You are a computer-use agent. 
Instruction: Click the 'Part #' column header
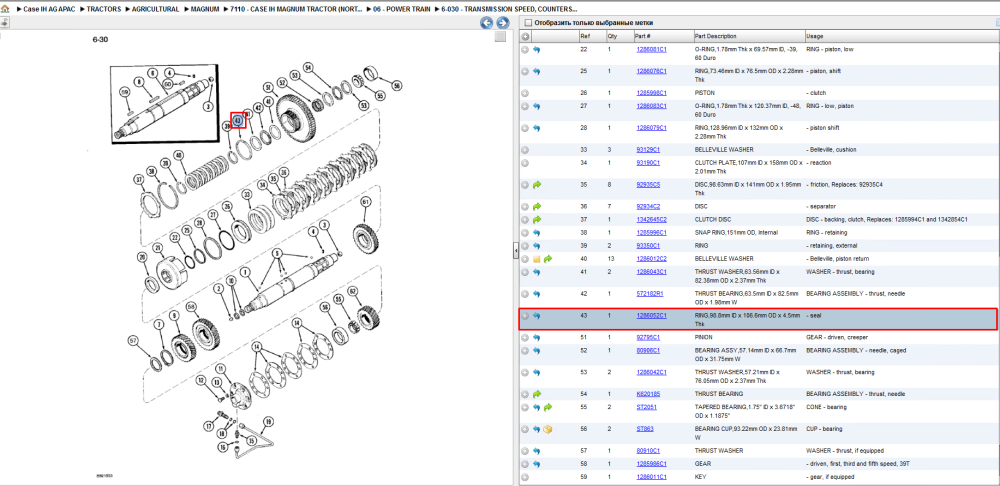(x=642, y=36)
